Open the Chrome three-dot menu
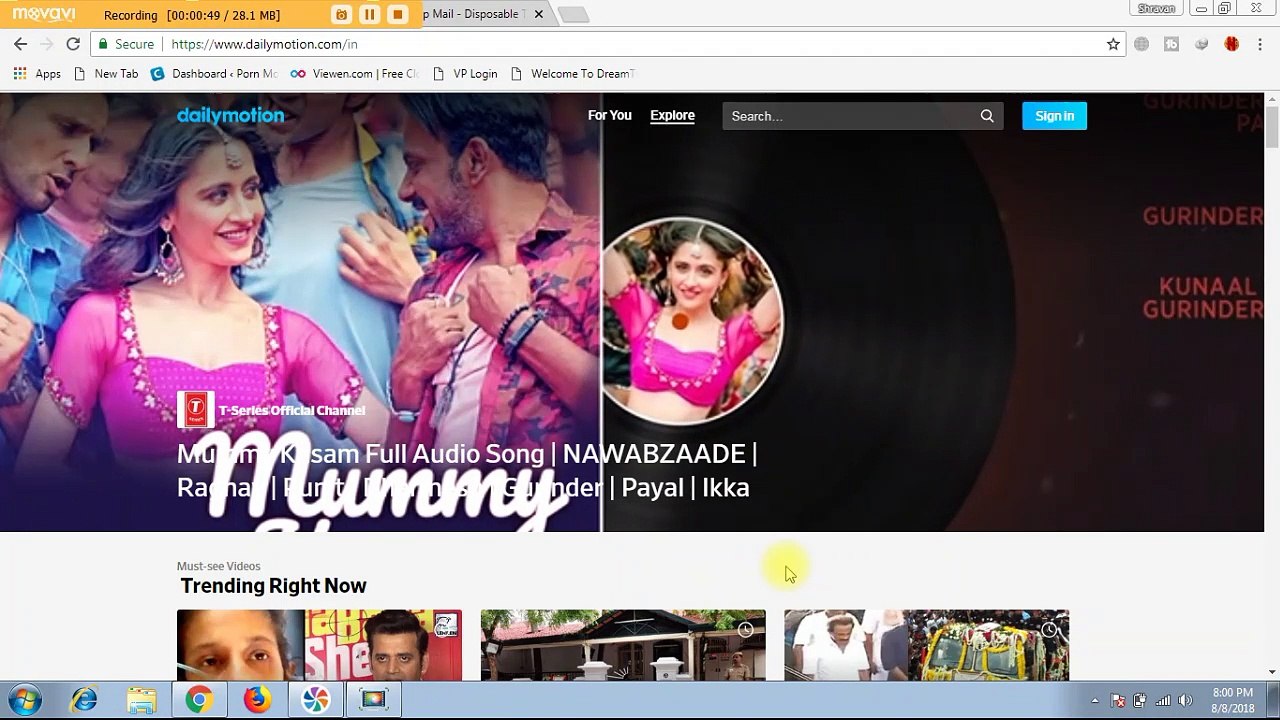The height and width of the screenshot is (720, 1280). 1259,44
